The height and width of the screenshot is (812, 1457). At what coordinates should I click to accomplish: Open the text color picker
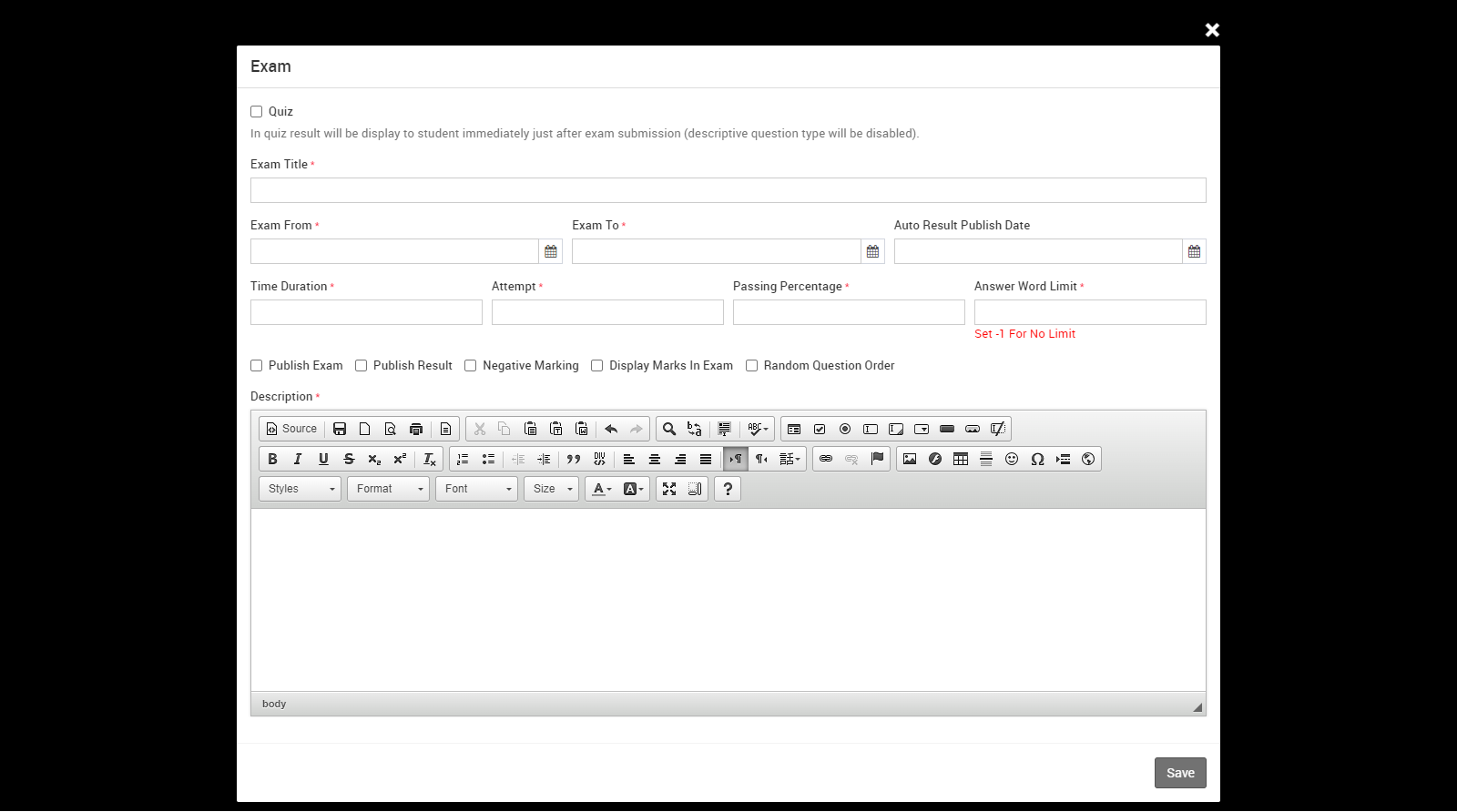pyautogui.click(x=602, y=489)
